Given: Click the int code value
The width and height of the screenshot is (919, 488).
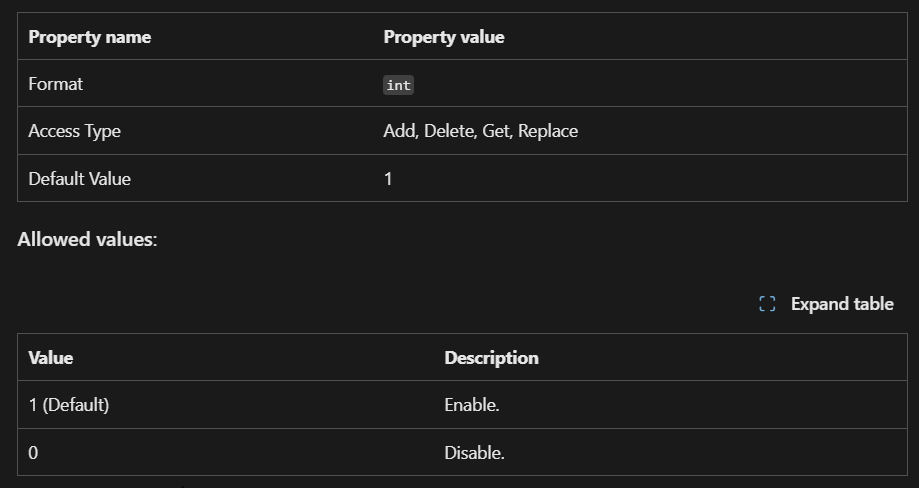Looking at the screenshot, I should point(398,85).
